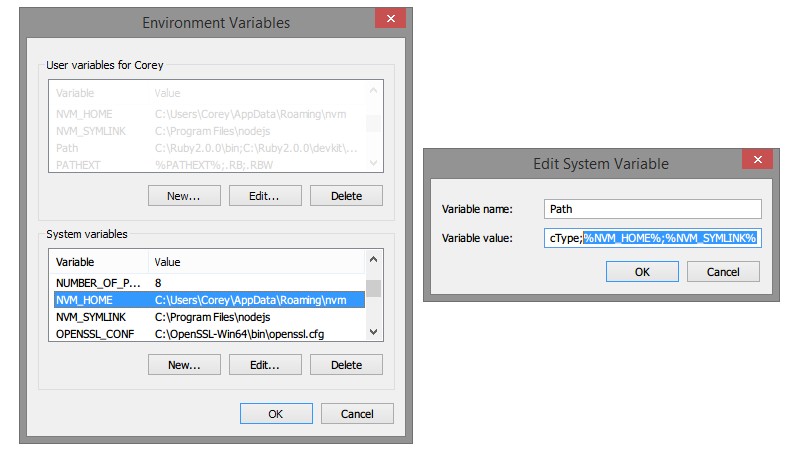Select NVM_SYMLINK row in System variables
The image size is (800, 450).
pos(209,317)
